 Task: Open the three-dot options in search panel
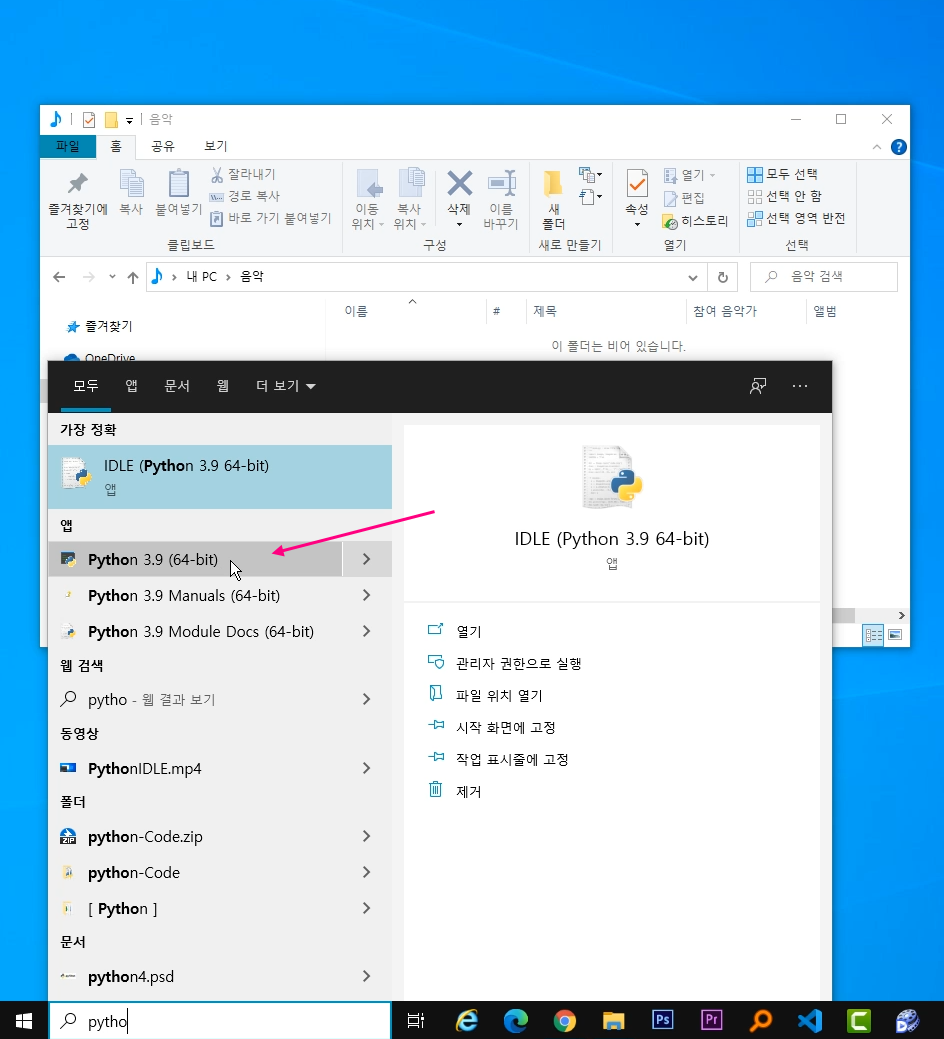pos(800,386)
